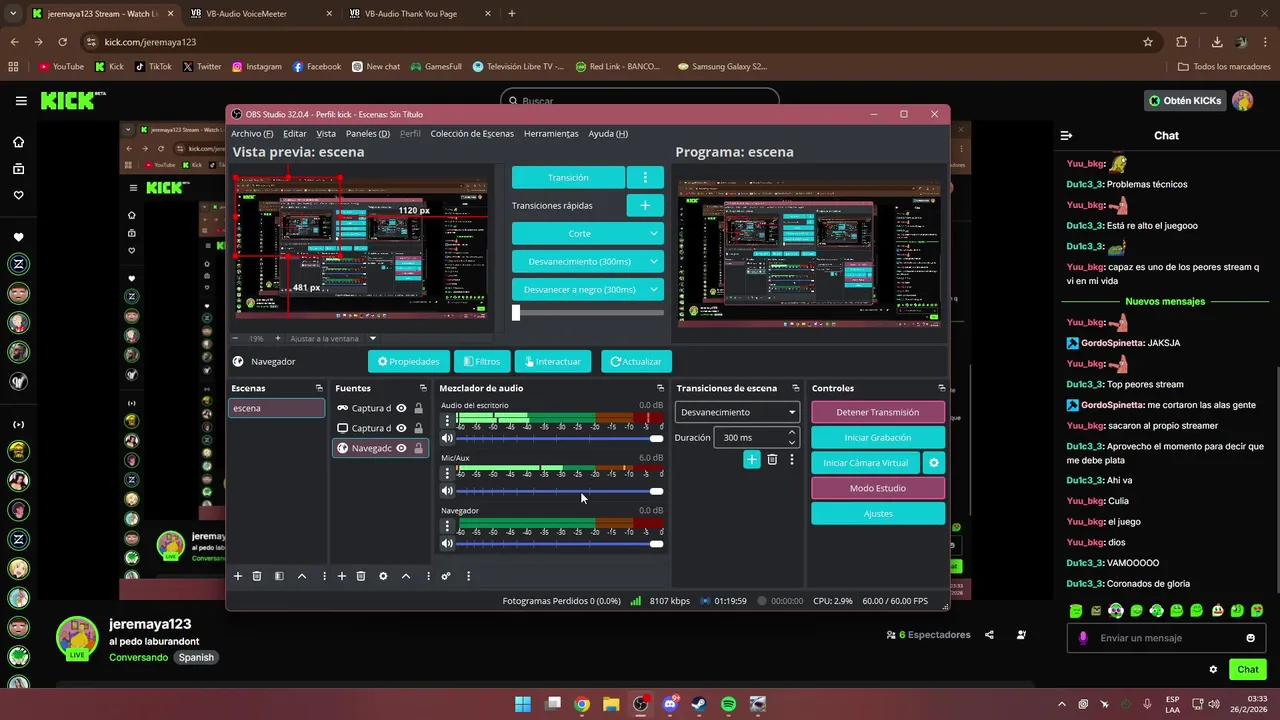Image resolution: width=1280 pixels, height=720 pixels.
Task: Delete the selected scene with trash icon
Action: click(257, 576)
